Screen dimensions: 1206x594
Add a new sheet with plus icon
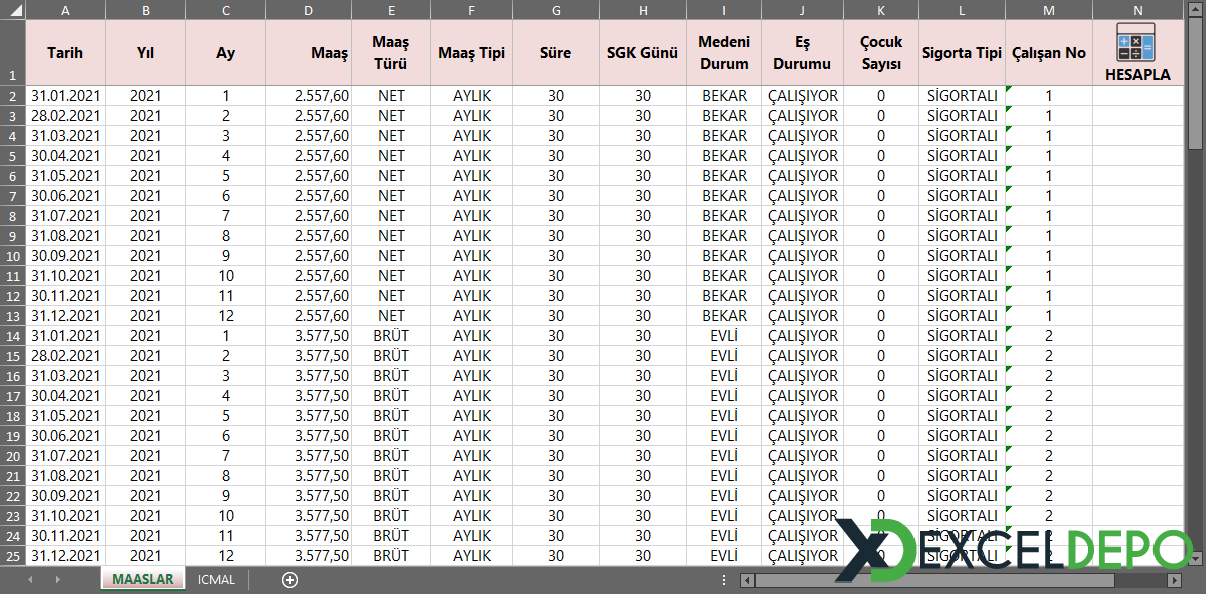290,580
